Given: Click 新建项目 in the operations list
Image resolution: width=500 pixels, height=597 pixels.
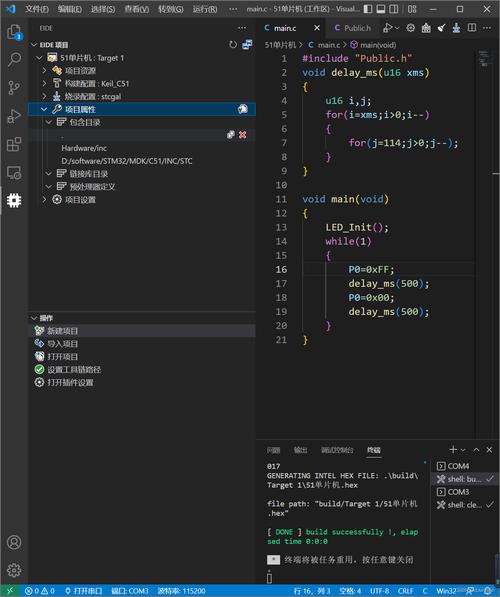Looking at the screenshot, I should 62,331.
